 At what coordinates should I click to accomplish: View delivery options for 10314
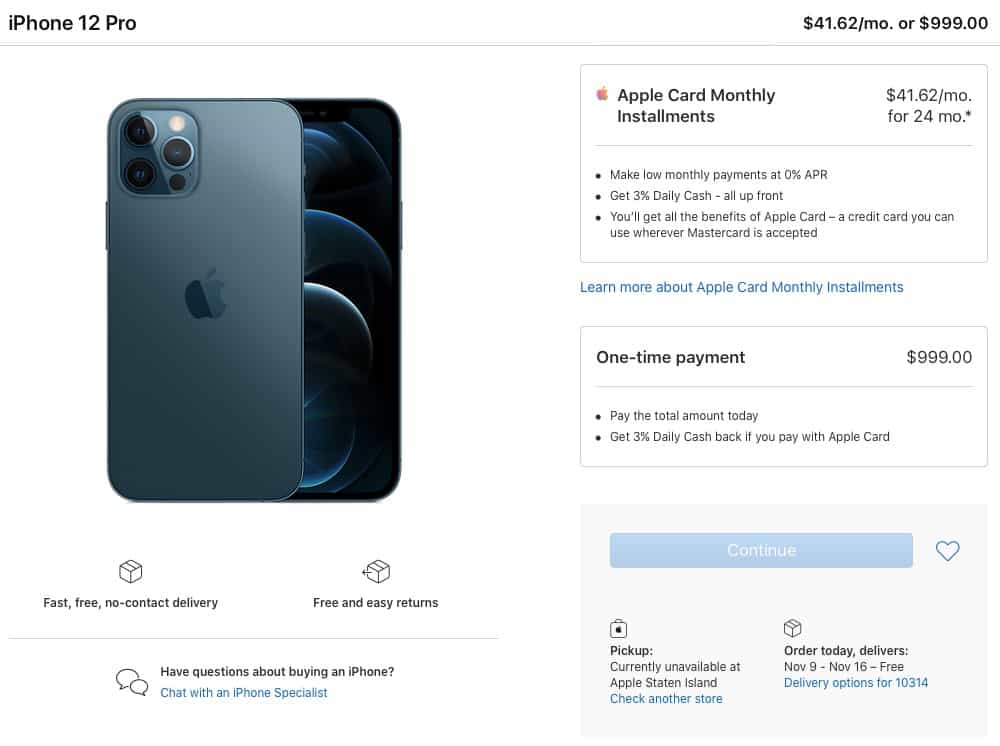pyautogui.click(x=856, y=682)
